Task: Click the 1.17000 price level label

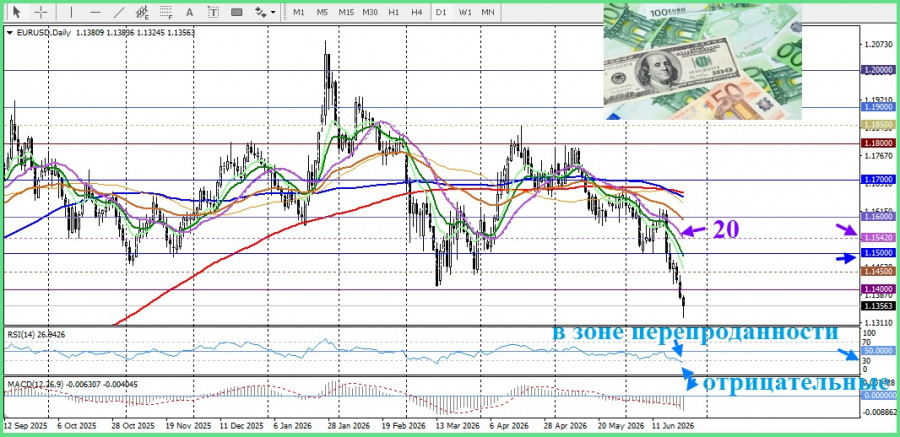Action: pyautogui.click(x=878, y=180)
